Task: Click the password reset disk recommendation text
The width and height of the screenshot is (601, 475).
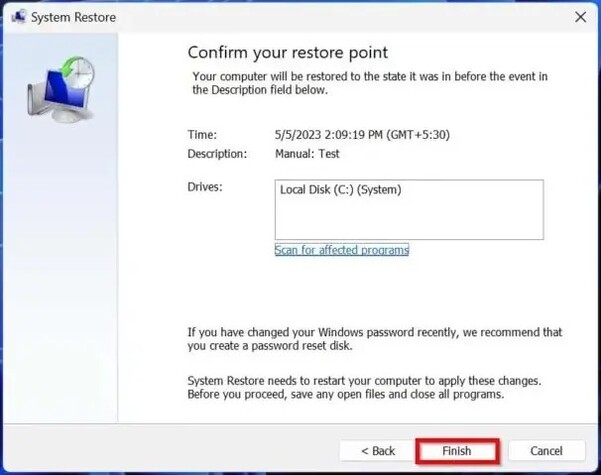Action: [374, 339]
